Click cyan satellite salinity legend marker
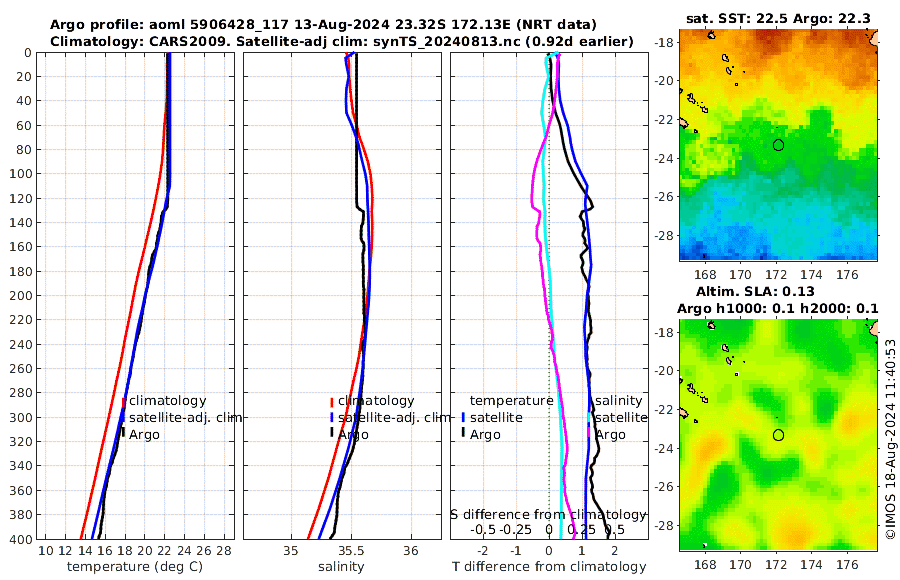900x580 pixels. 589,417
